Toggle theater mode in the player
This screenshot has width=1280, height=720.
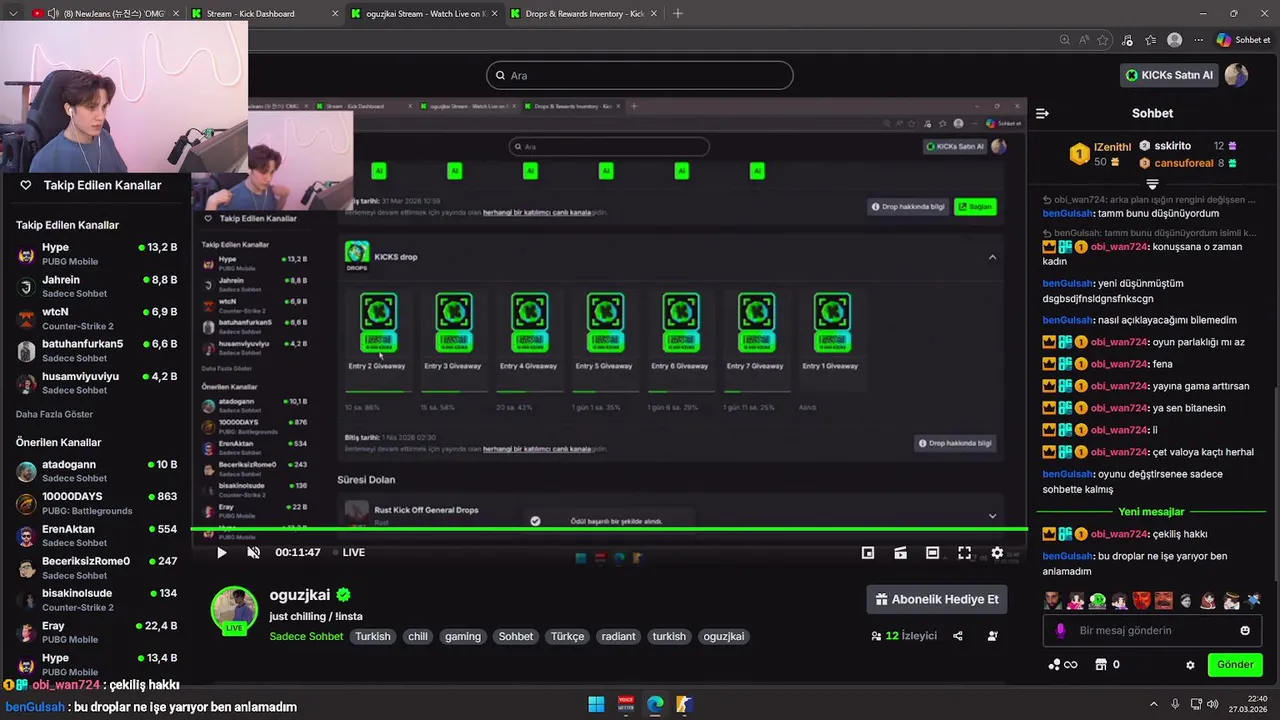pos(932,553)
